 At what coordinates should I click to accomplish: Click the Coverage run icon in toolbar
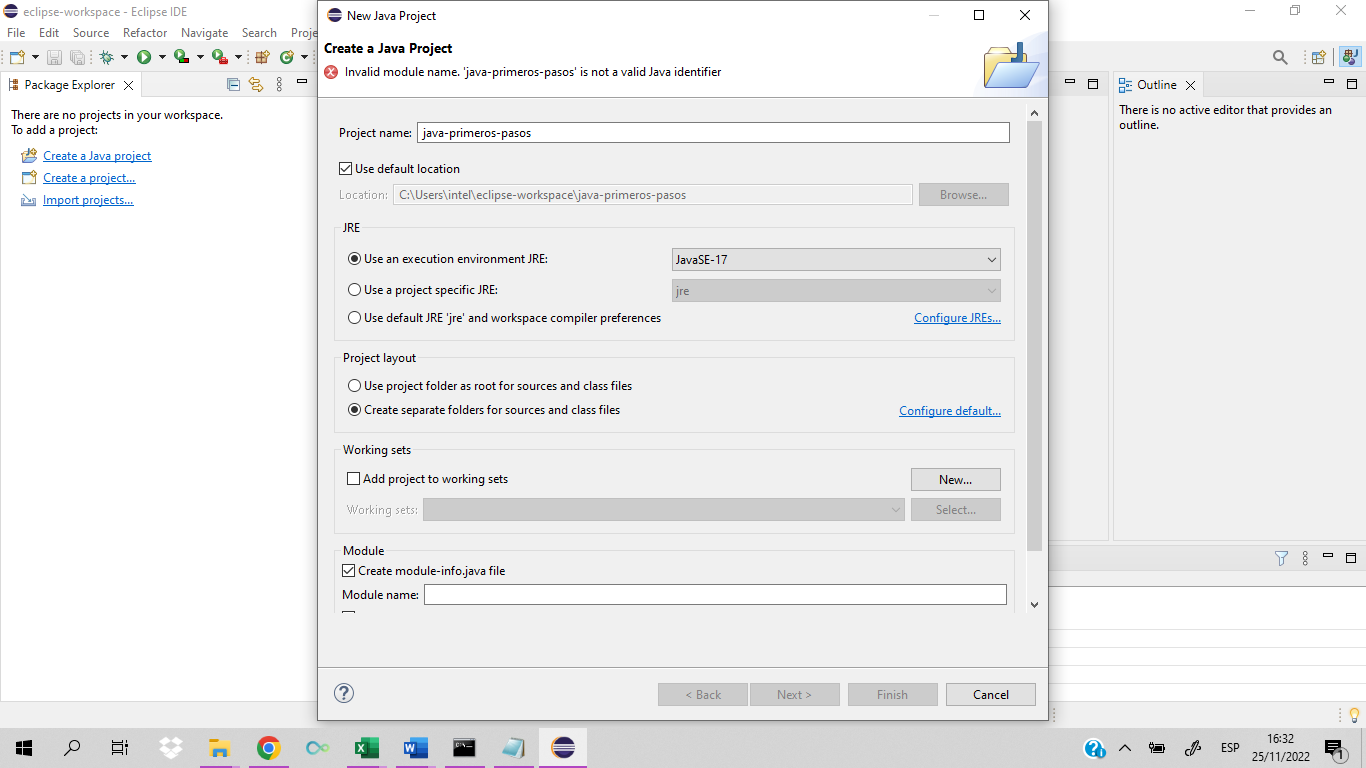pos(181,57)
